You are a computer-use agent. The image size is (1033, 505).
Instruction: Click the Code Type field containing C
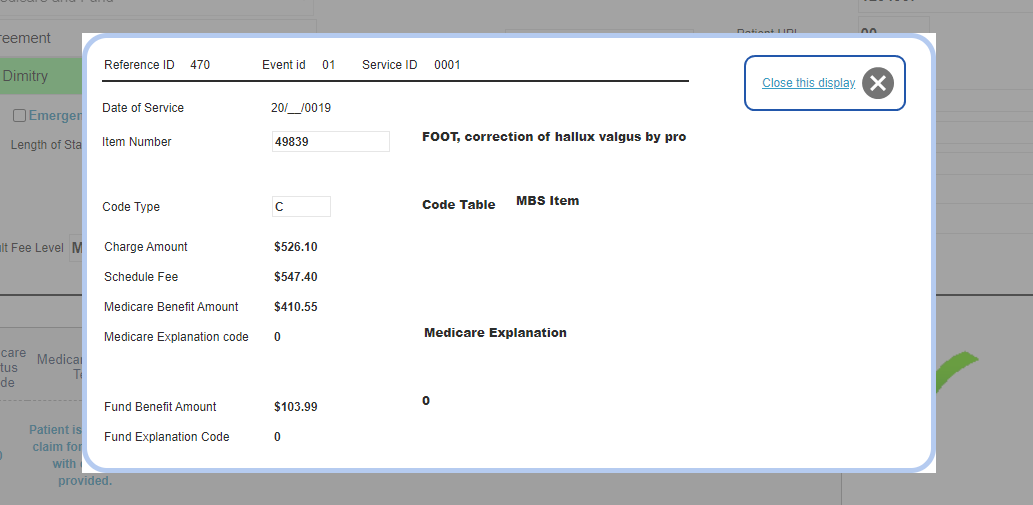click(x=301, y=207)
